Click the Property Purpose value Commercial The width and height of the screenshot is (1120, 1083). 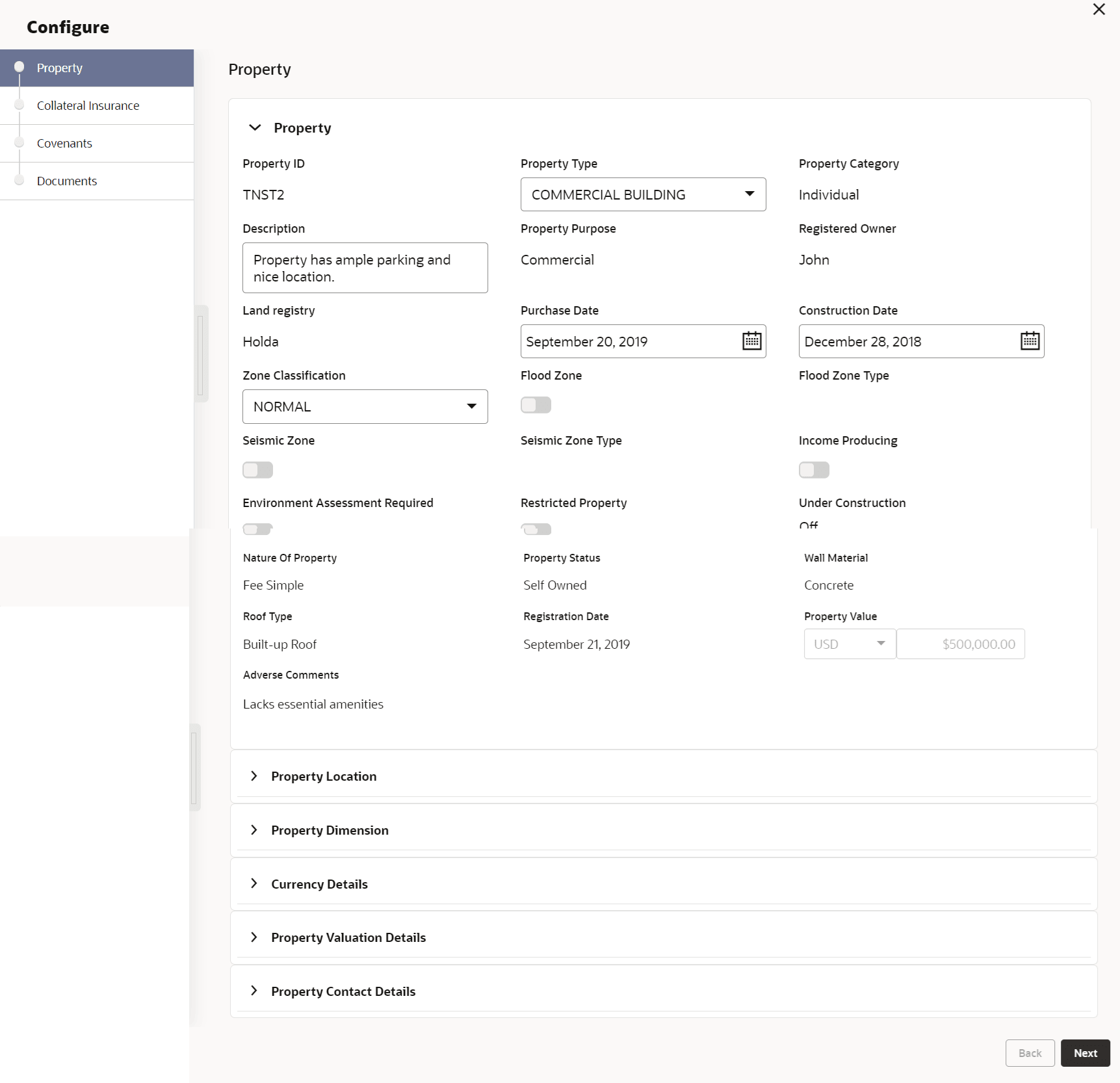[x=557, y=260]
